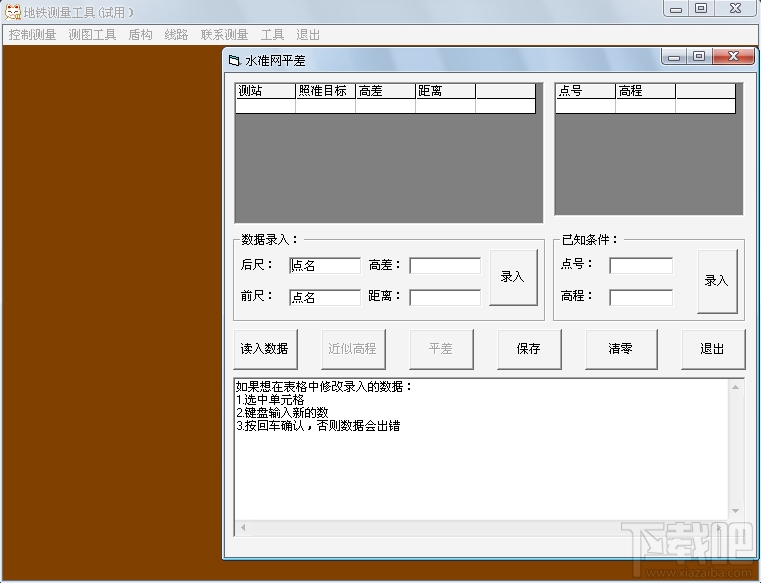Focus the 点号 input field

tap(641, 266)
